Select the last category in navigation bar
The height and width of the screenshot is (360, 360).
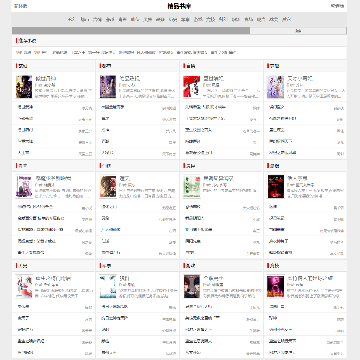tap(286, 19)
